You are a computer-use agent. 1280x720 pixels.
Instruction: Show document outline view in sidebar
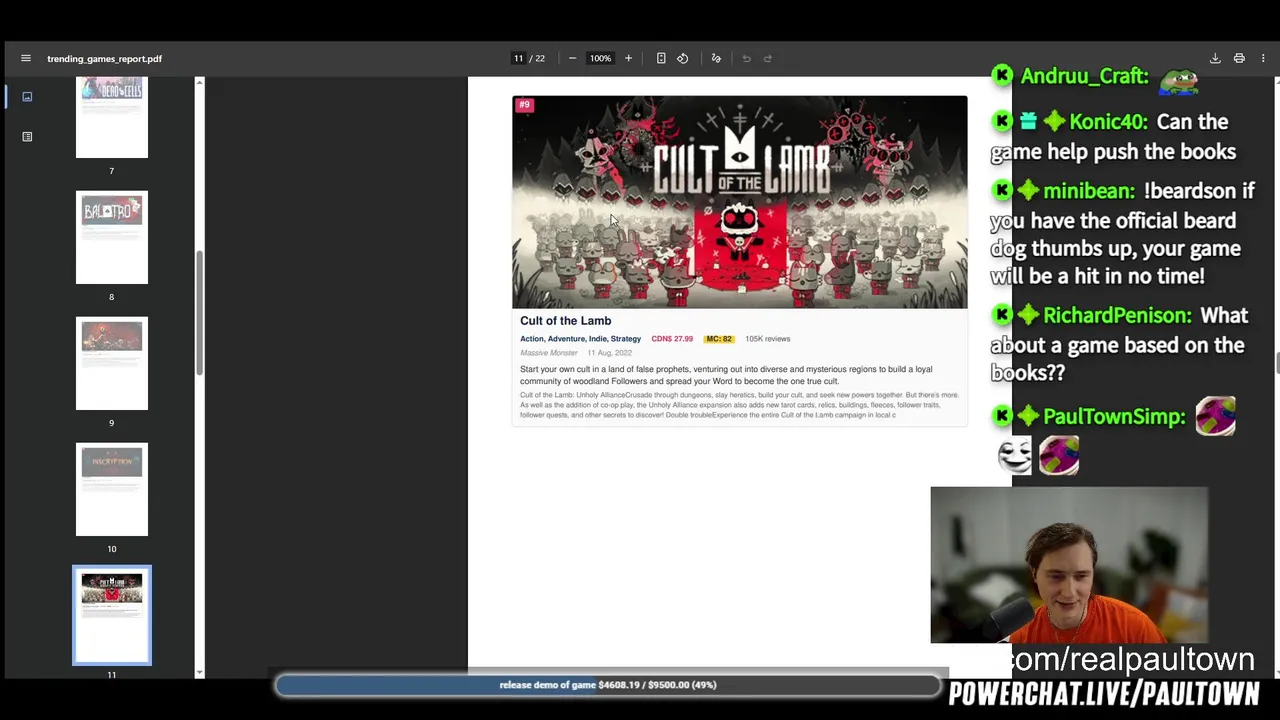coord(27,136)
